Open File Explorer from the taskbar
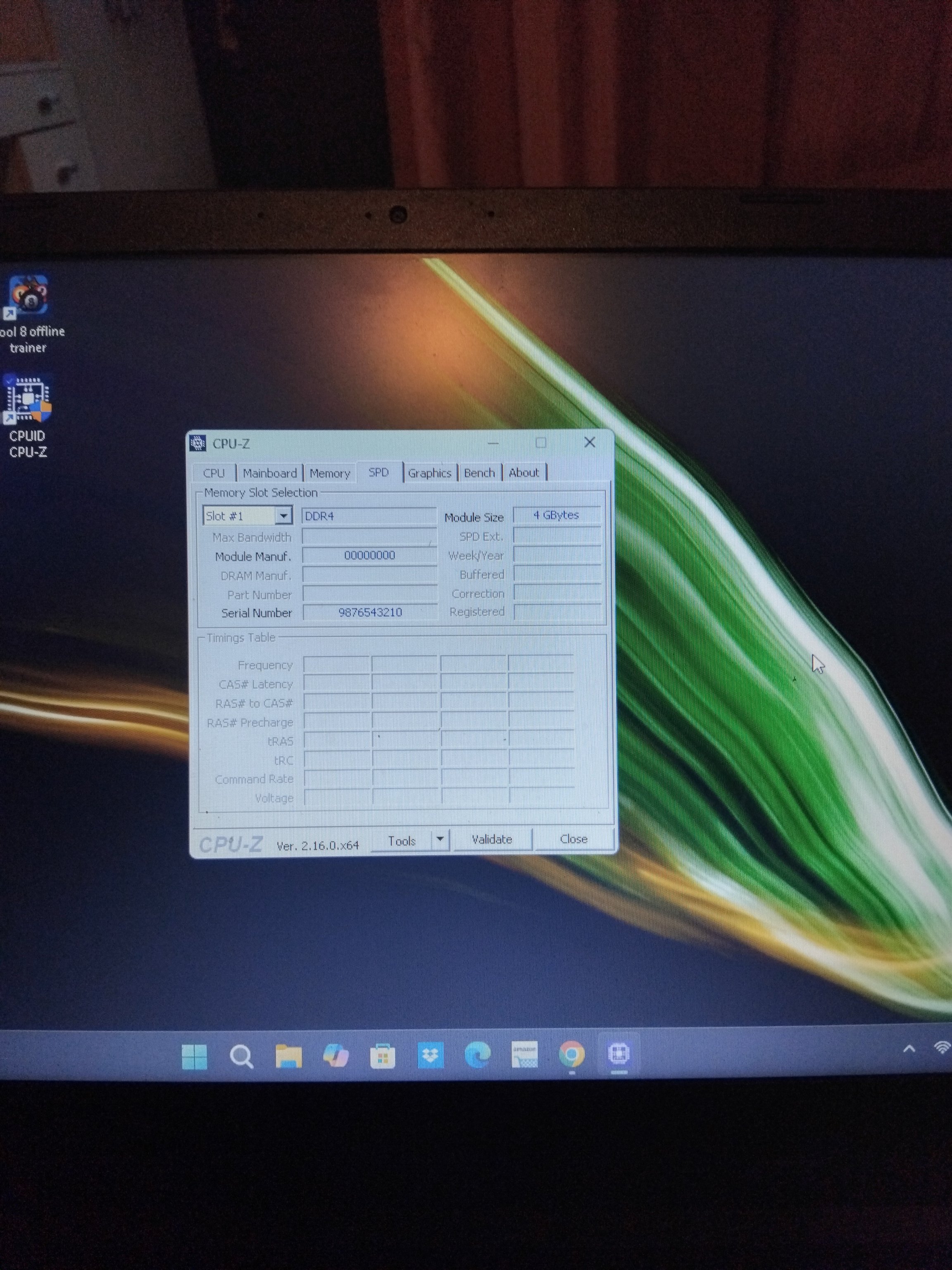 [289, 1056]
